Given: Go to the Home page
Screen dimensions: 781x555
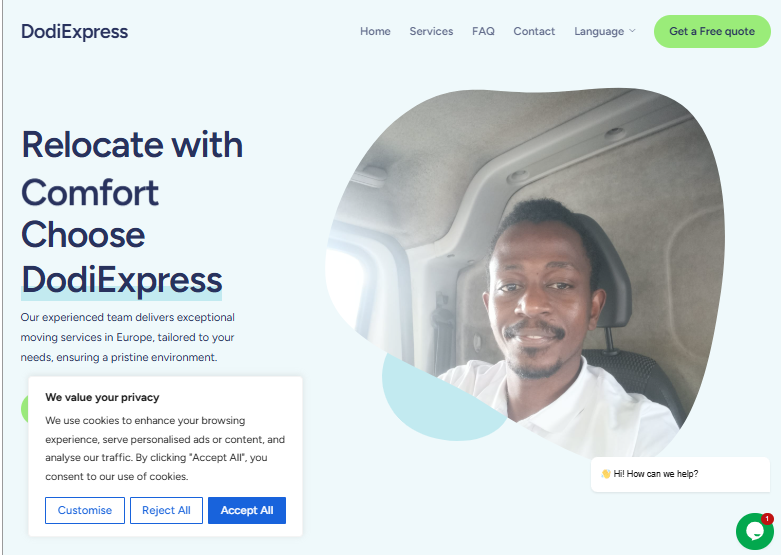Looking at the screenshot, I should (375, 31).
